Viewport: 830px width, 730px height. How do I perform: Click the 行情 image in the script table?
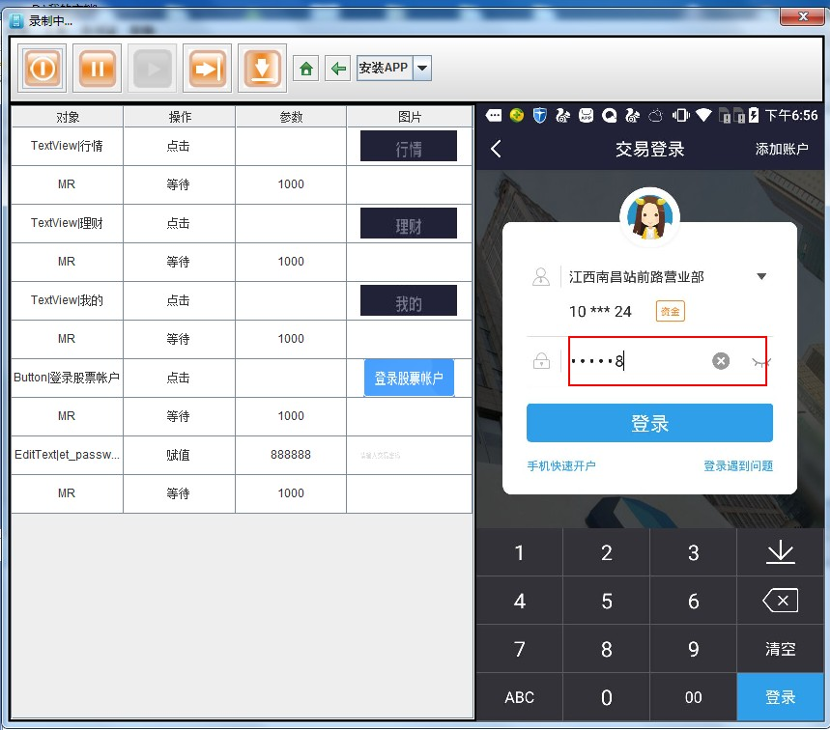click(x=408, y=146)
